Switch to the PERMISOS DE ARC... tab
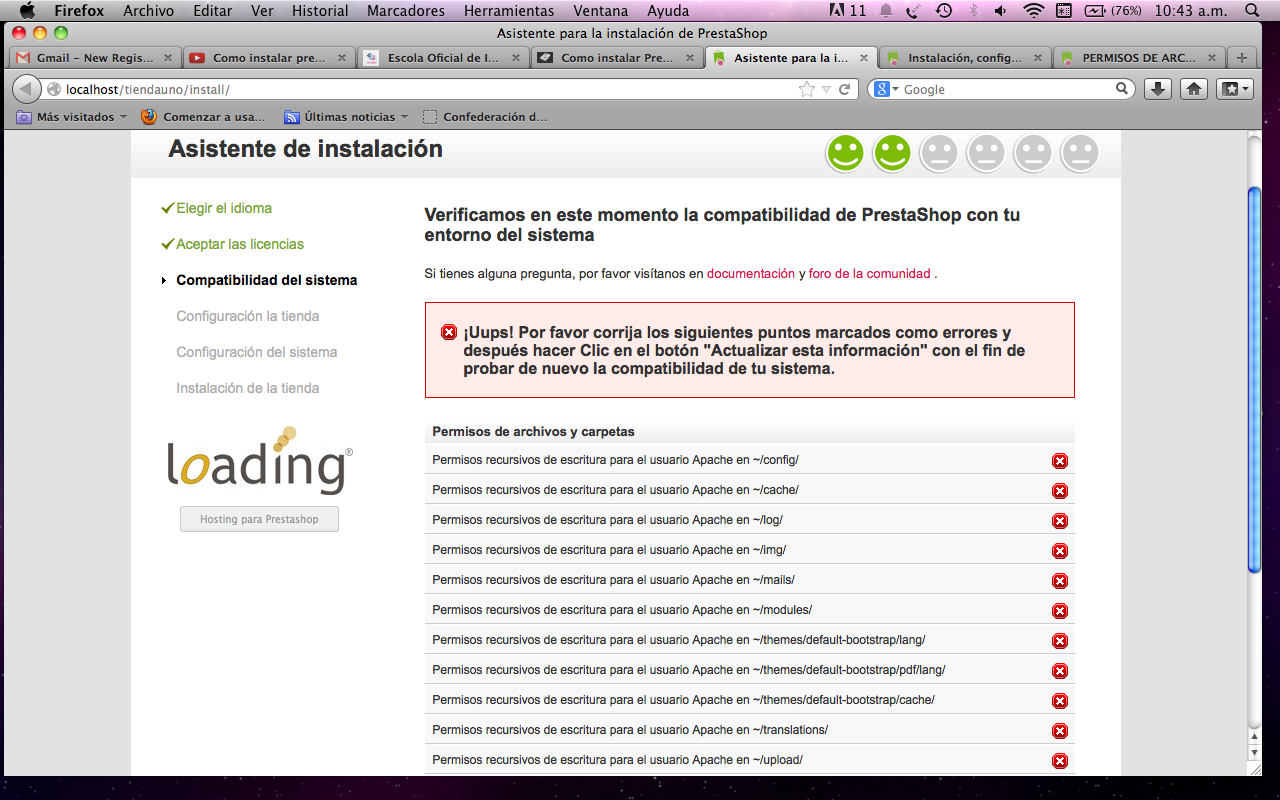Image resolution: width=1280 pixels, height=800 pixels. coord(1139,57)
